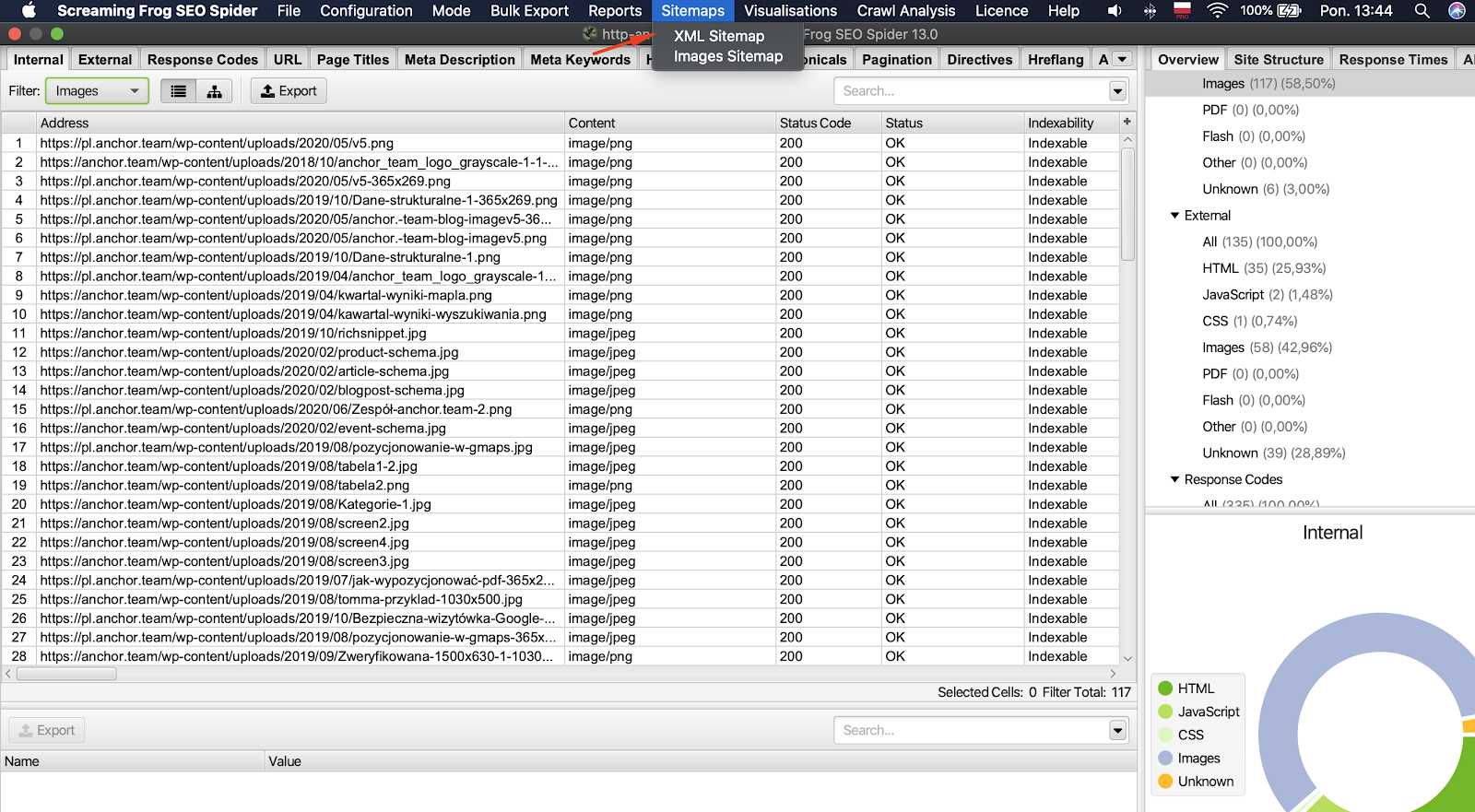This screenshot has width=1475, height=812.
Task: Click the bottom panel Export button
Action: coord(47,731)
